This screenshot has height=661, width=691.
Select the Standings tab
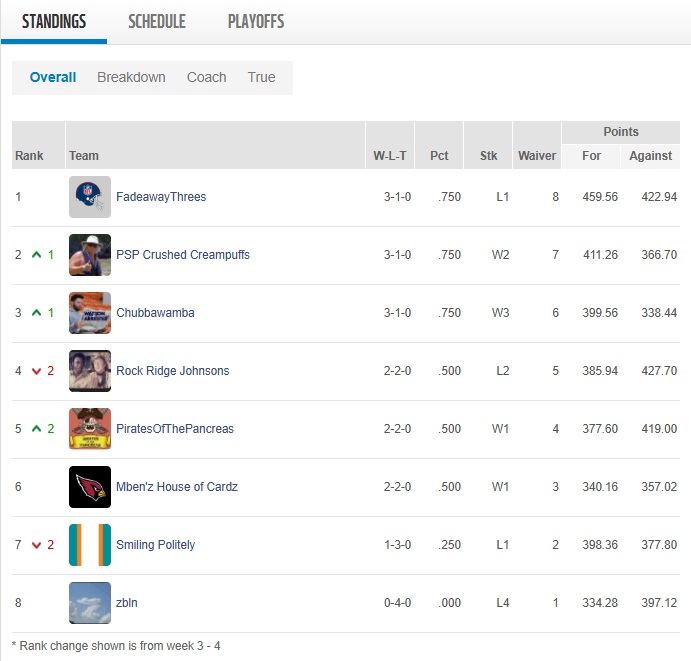click(54, 22)
